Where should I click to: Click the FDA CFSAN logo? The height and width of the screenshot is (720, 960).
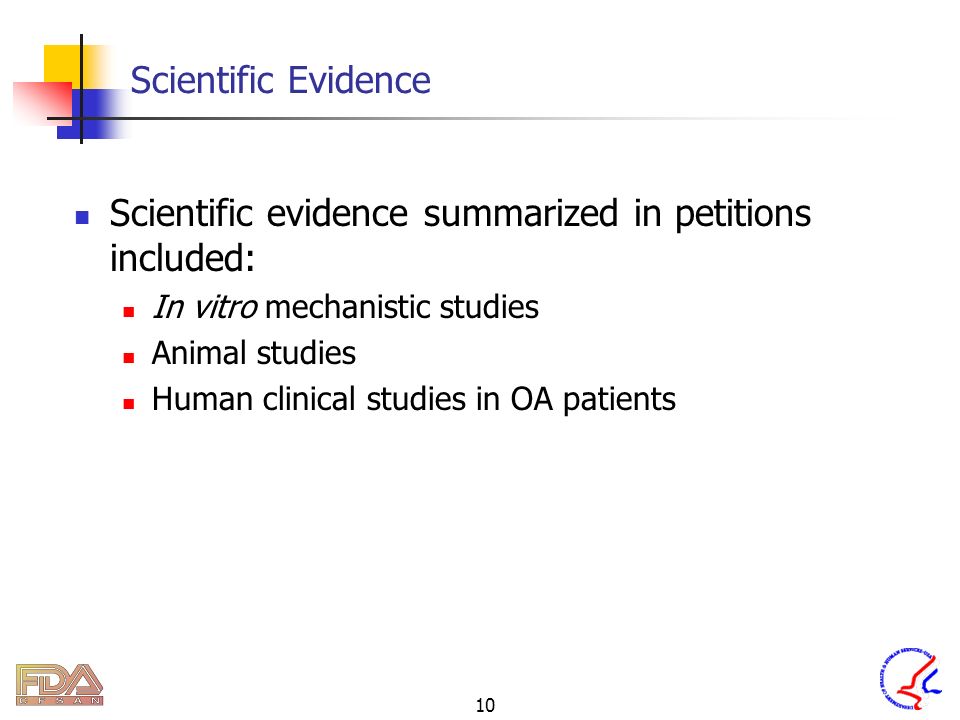(x=59, y=684)
